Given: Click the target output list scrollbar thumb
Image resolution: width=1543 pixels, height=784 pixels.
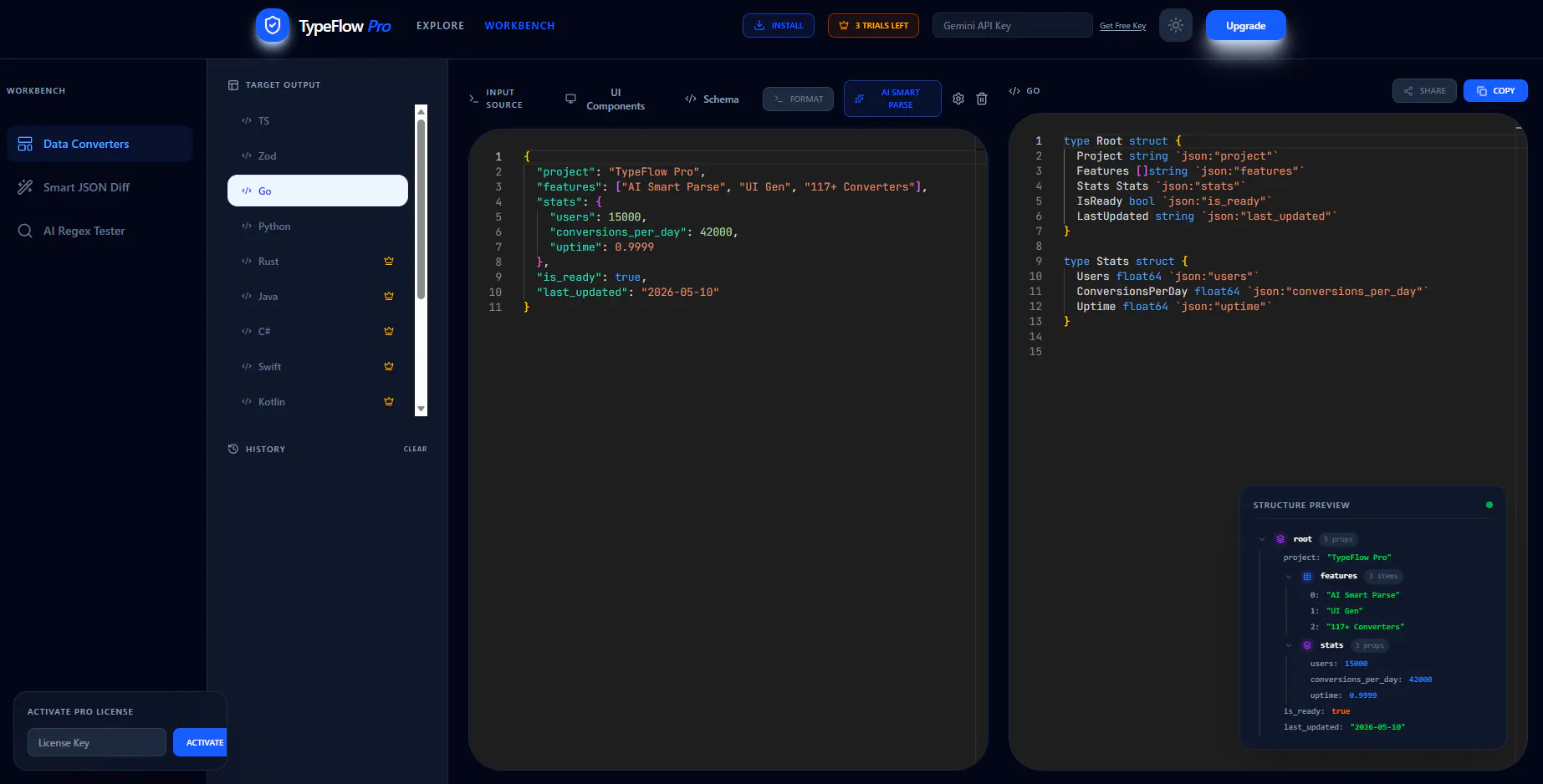Looking at the screenshot, I should (422, 209).
